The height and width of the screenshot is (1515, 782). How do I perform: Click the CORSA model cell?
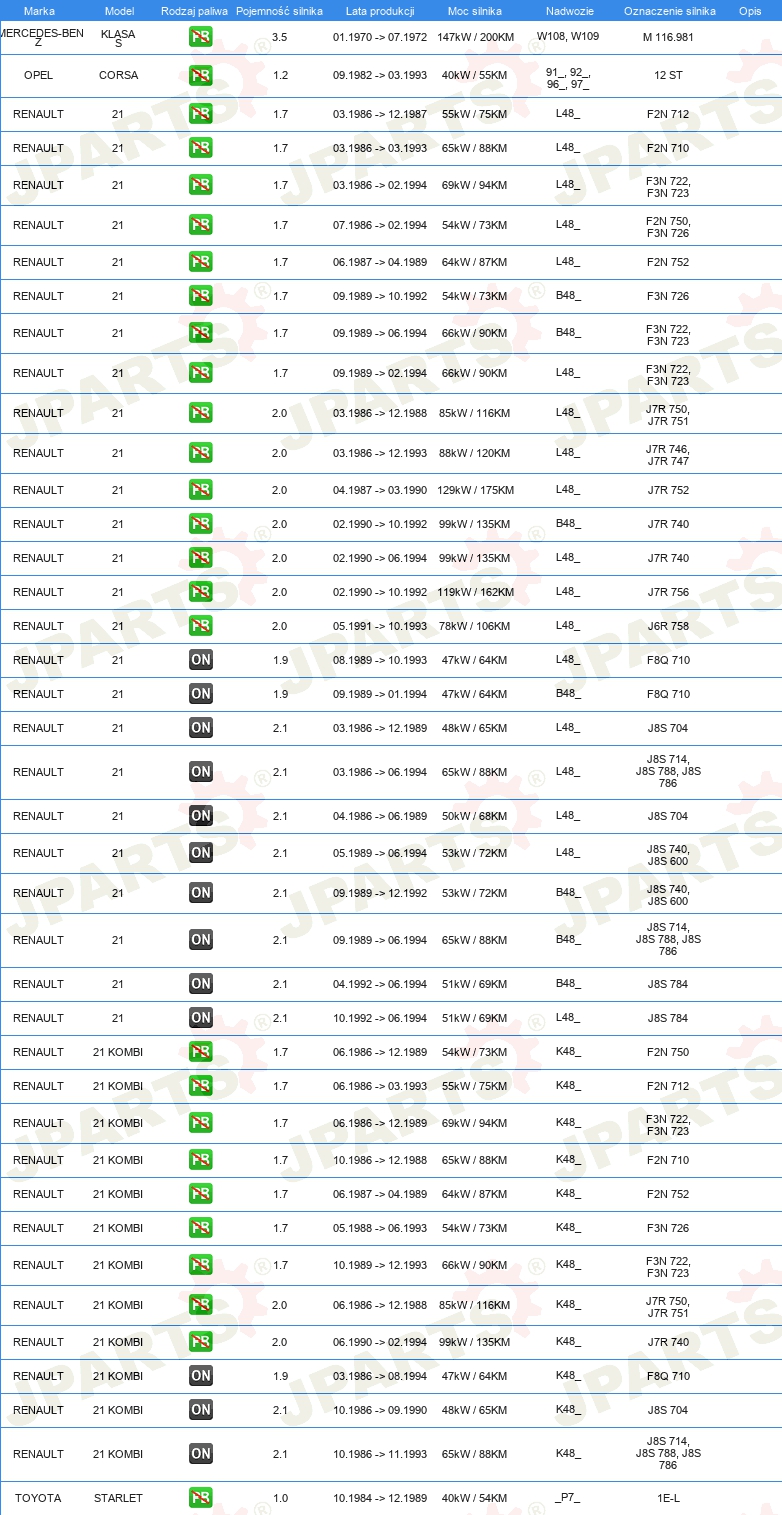click(x=118, y=75)
